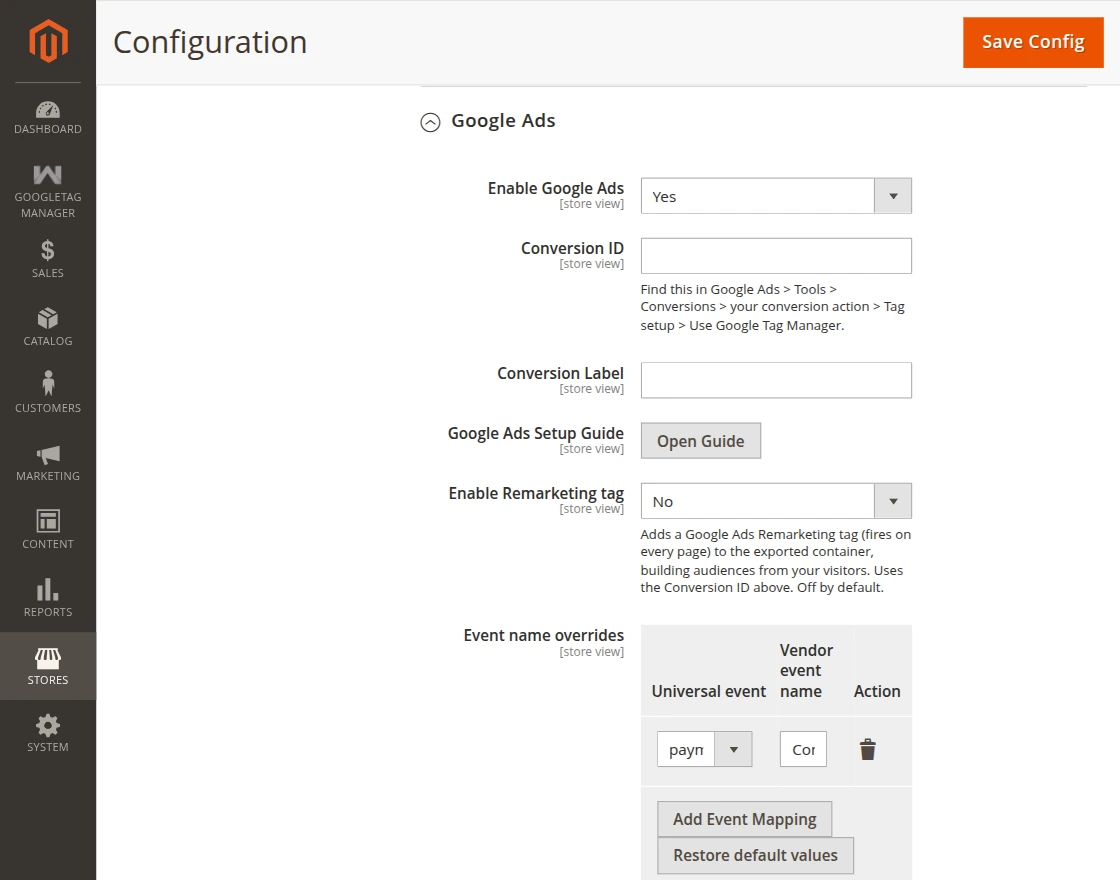Open the Marketing megaphone icon menu

[x=48, y=462]
